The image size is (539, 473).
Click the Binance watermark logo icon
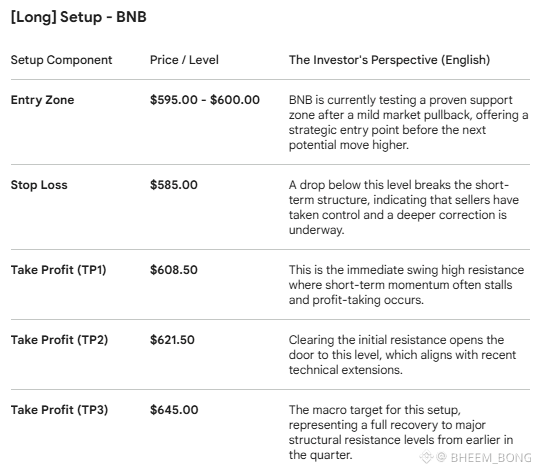[x=426, y=457]
